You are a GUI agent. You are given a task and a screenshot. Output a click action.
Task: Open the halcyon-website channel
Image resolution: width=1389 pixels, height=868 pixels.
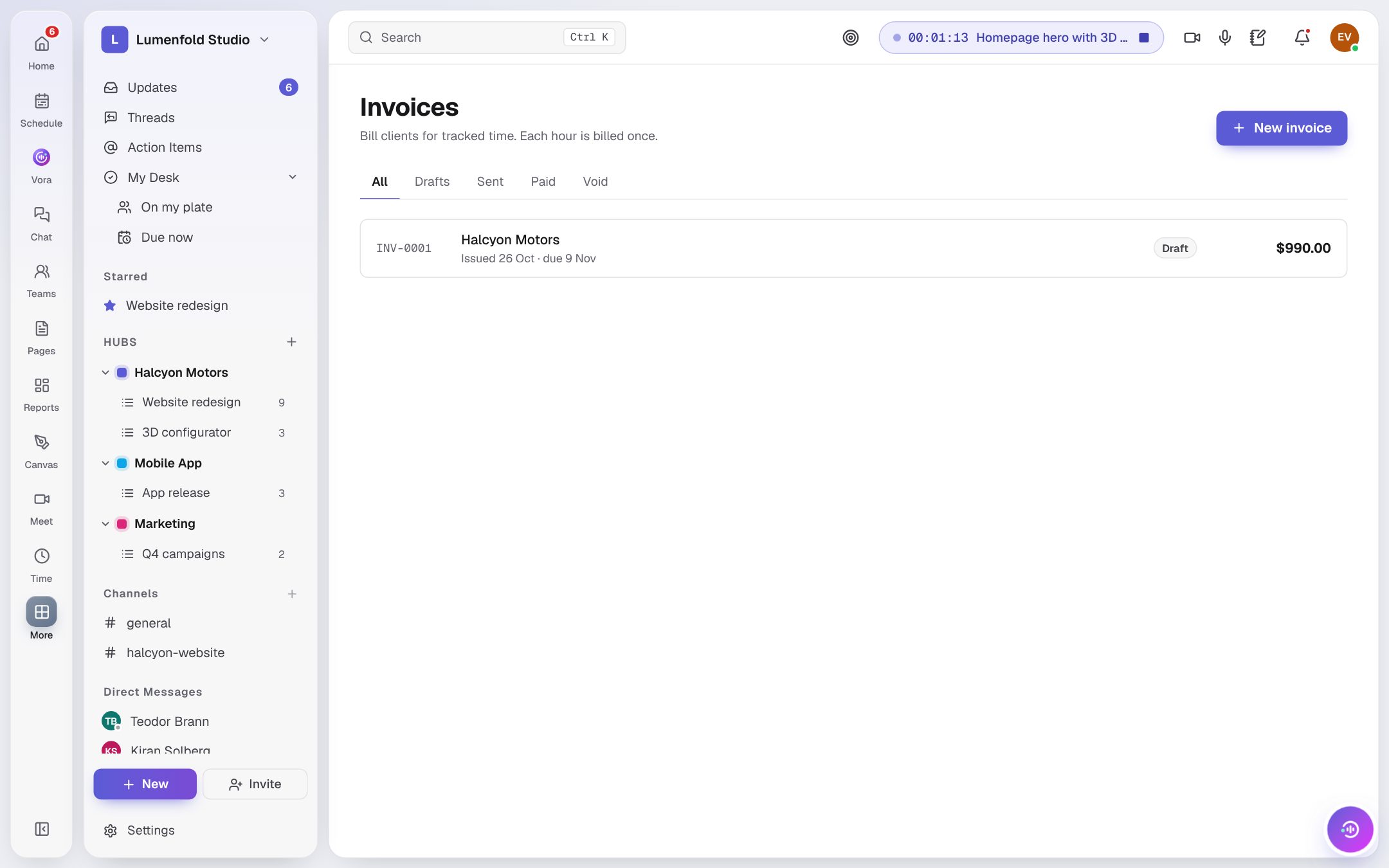pos(201,653)
